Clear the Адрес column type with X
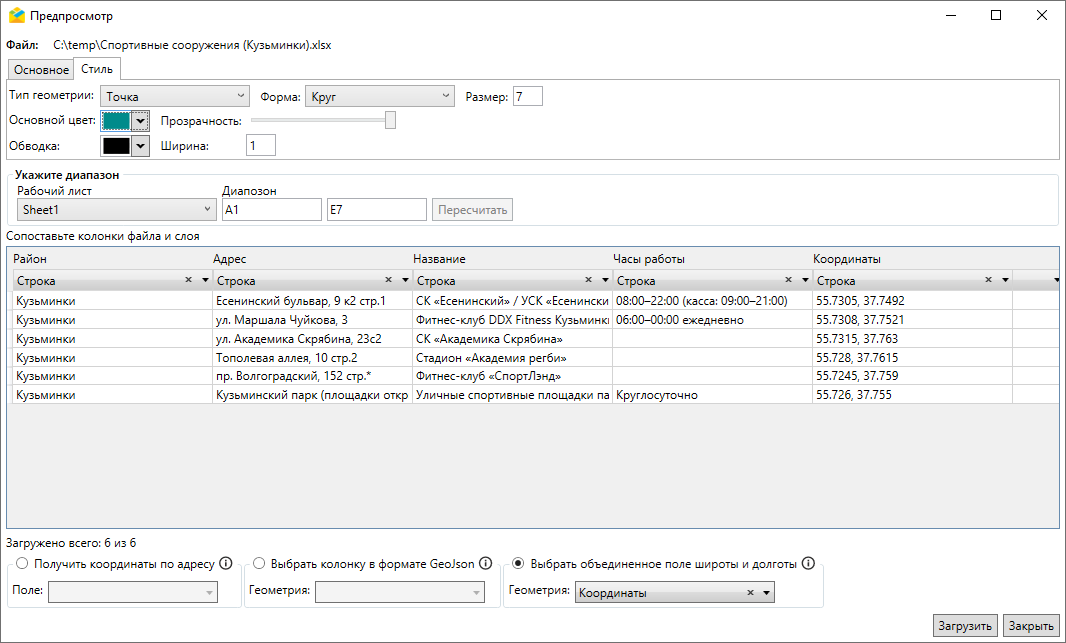This screenshot has width=1066, height=643. (389, 281)
